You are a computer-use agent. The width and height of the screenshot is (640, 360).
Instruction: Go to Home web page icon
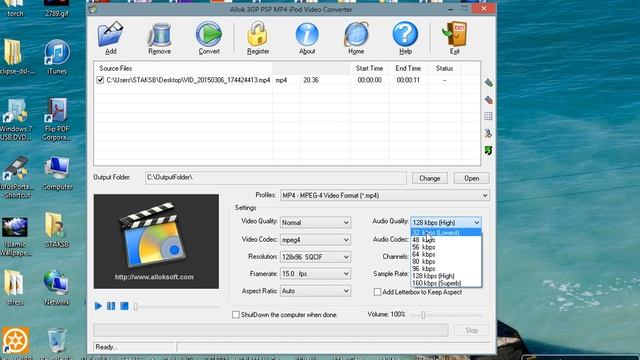point(356,38)
